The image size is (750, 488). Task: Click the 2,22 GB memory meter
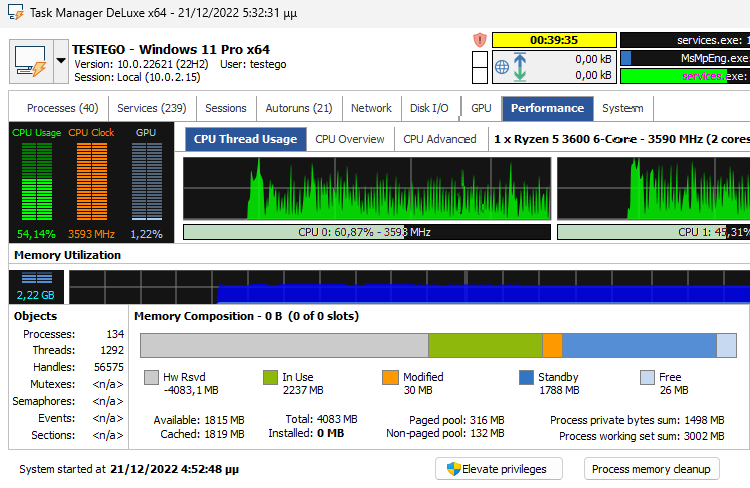coord(35,287)
